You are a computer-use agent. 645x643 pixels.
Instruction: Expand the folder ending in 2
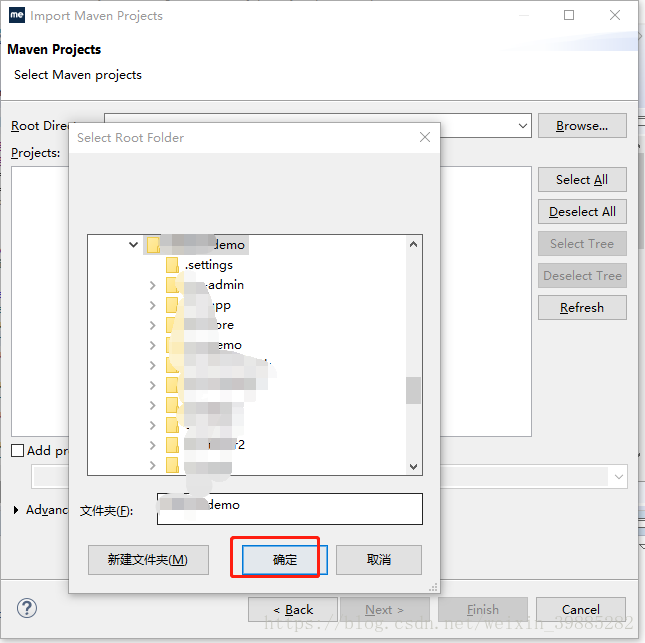pos(153,445)
